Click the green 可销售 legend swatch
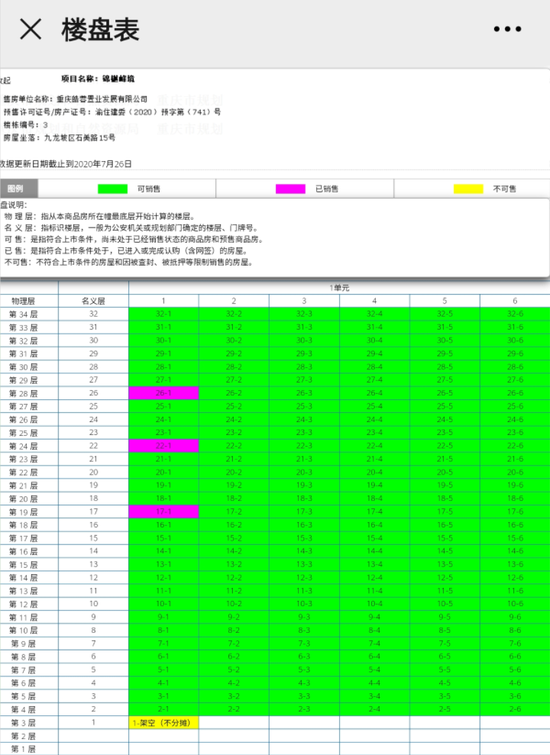Viewport: 550px width, 755px height. tap(113, 189)
